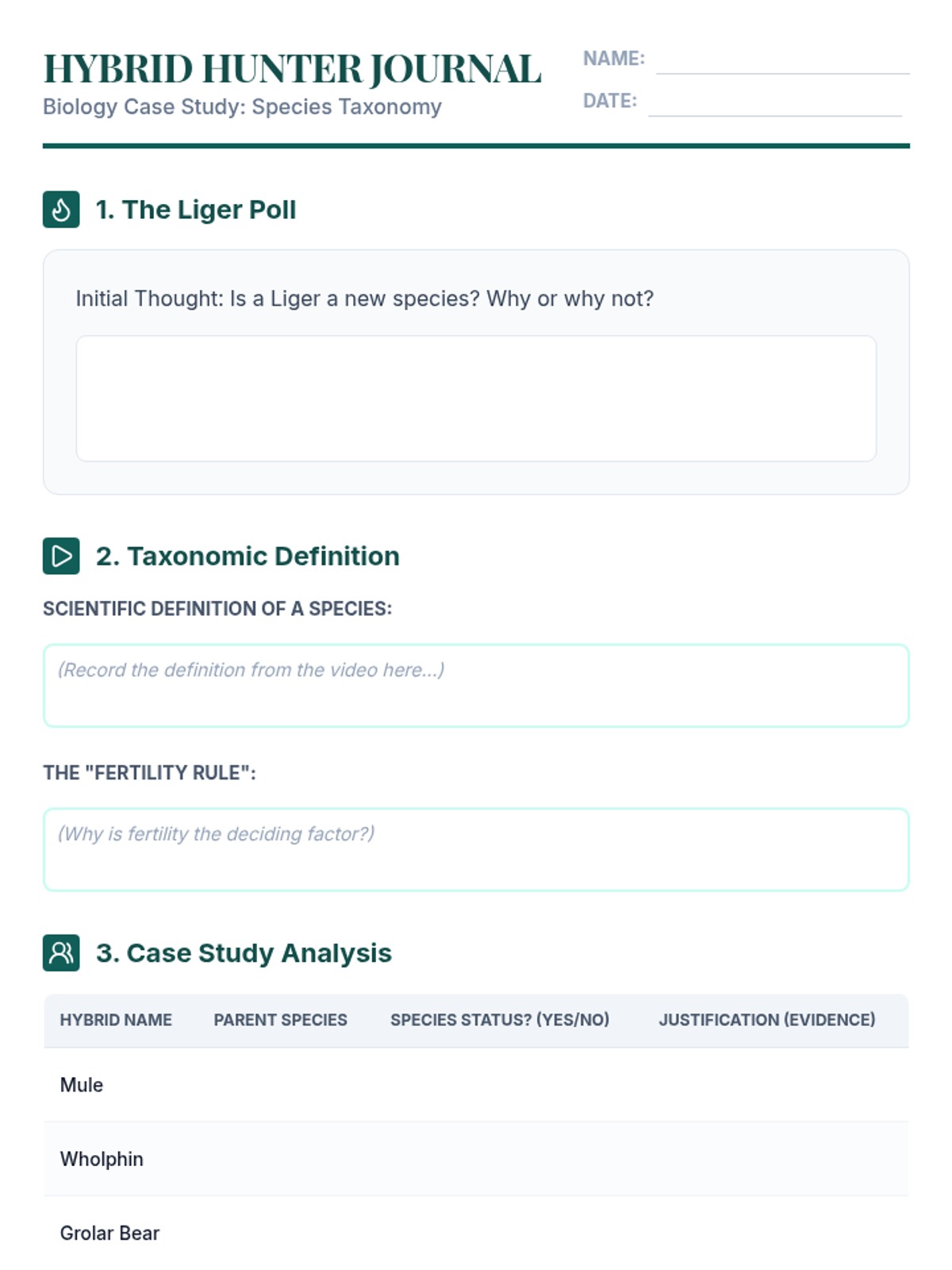Viewport: 952px width, 1270px height.
Task: Click the Liger initial thought question text
Action: coord(365,298)
